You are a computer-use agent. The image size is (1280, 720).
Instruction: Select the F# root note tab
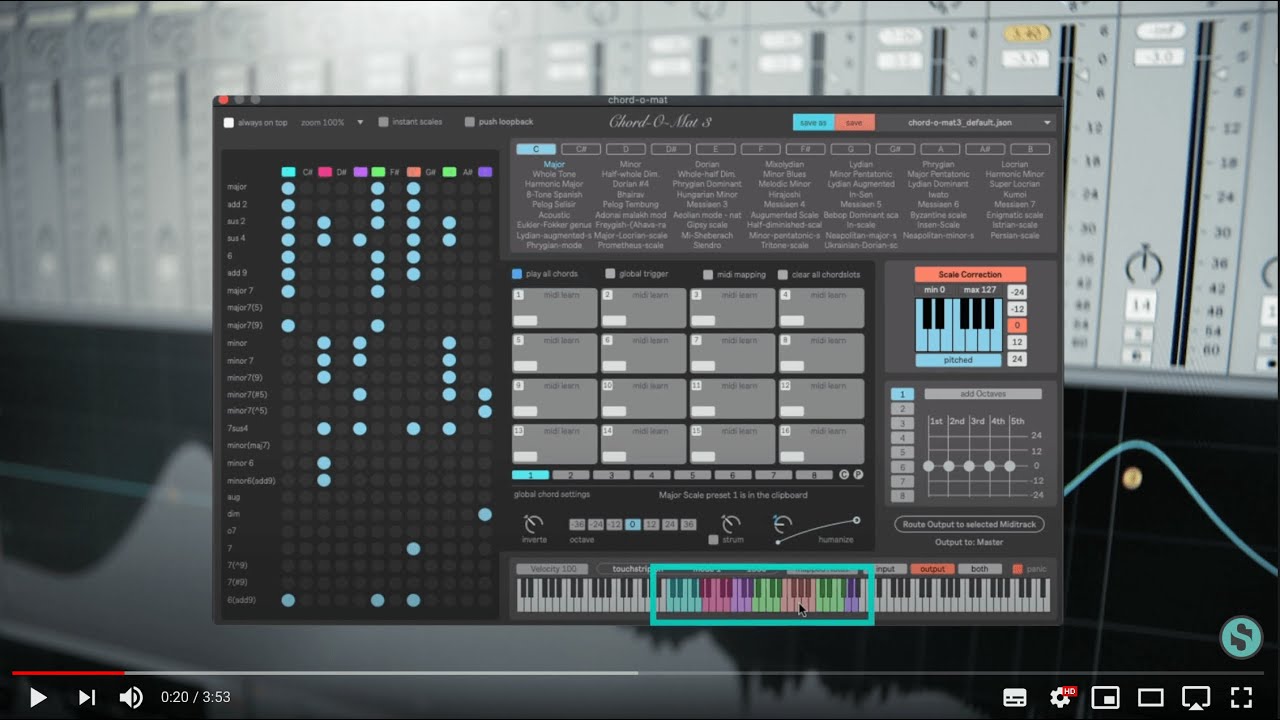[805, 149]
